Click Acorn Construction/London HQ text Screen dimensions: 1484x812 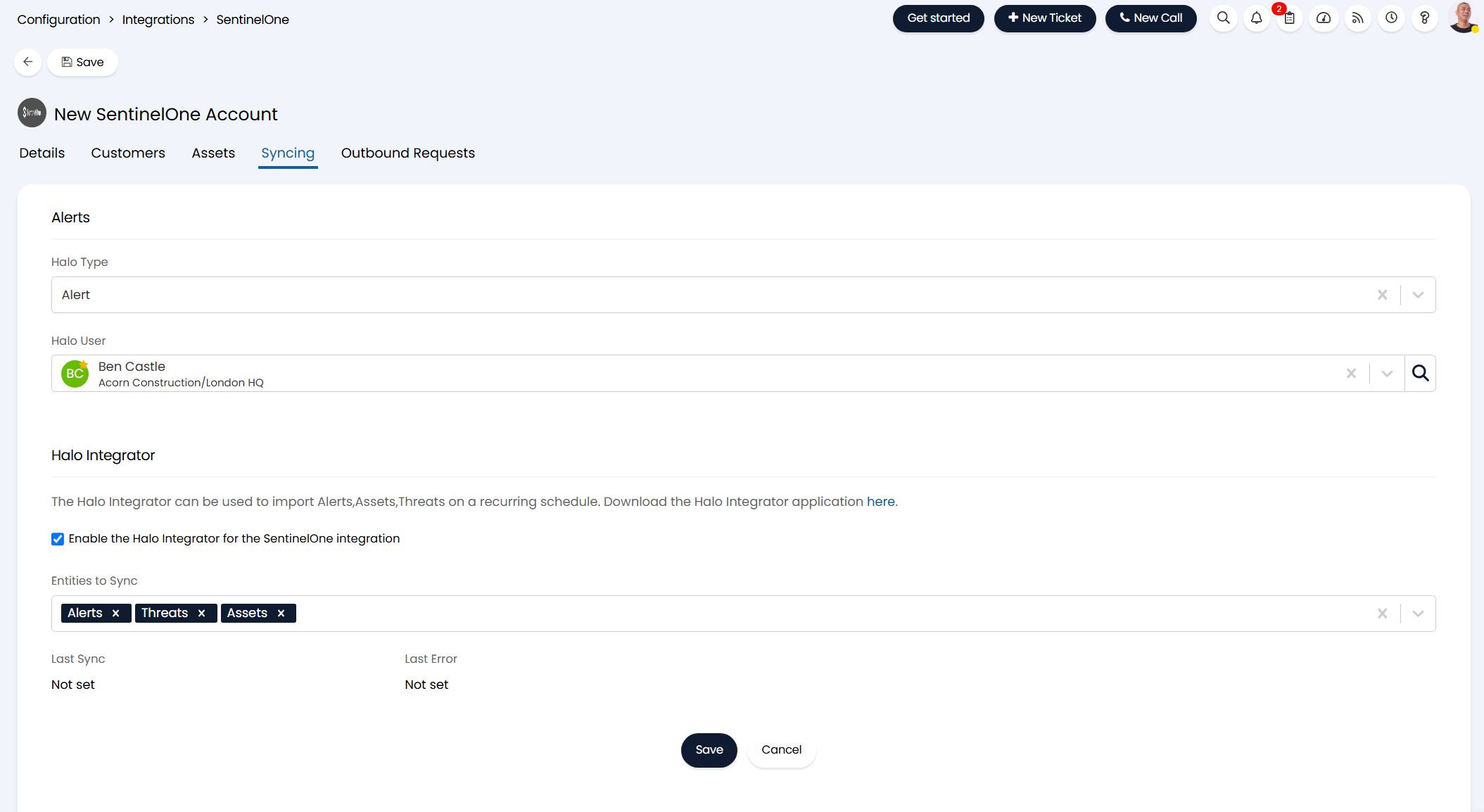pos(181,383)
